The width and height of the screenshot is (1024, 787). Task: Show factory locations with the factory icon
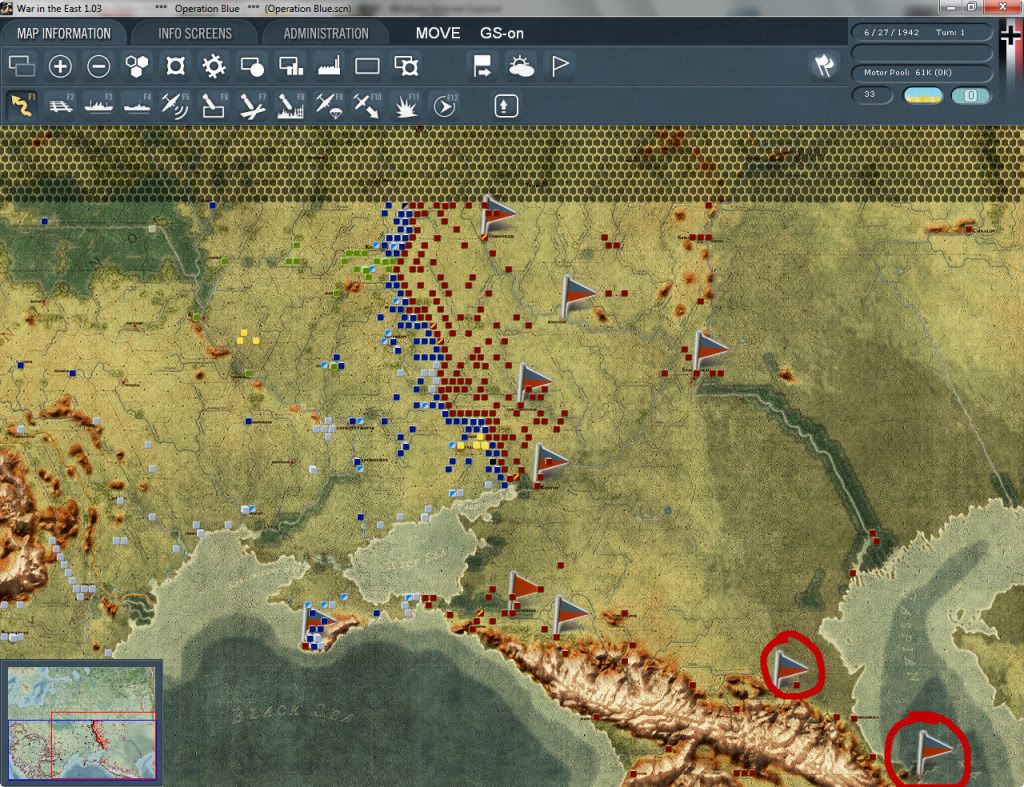329,66
